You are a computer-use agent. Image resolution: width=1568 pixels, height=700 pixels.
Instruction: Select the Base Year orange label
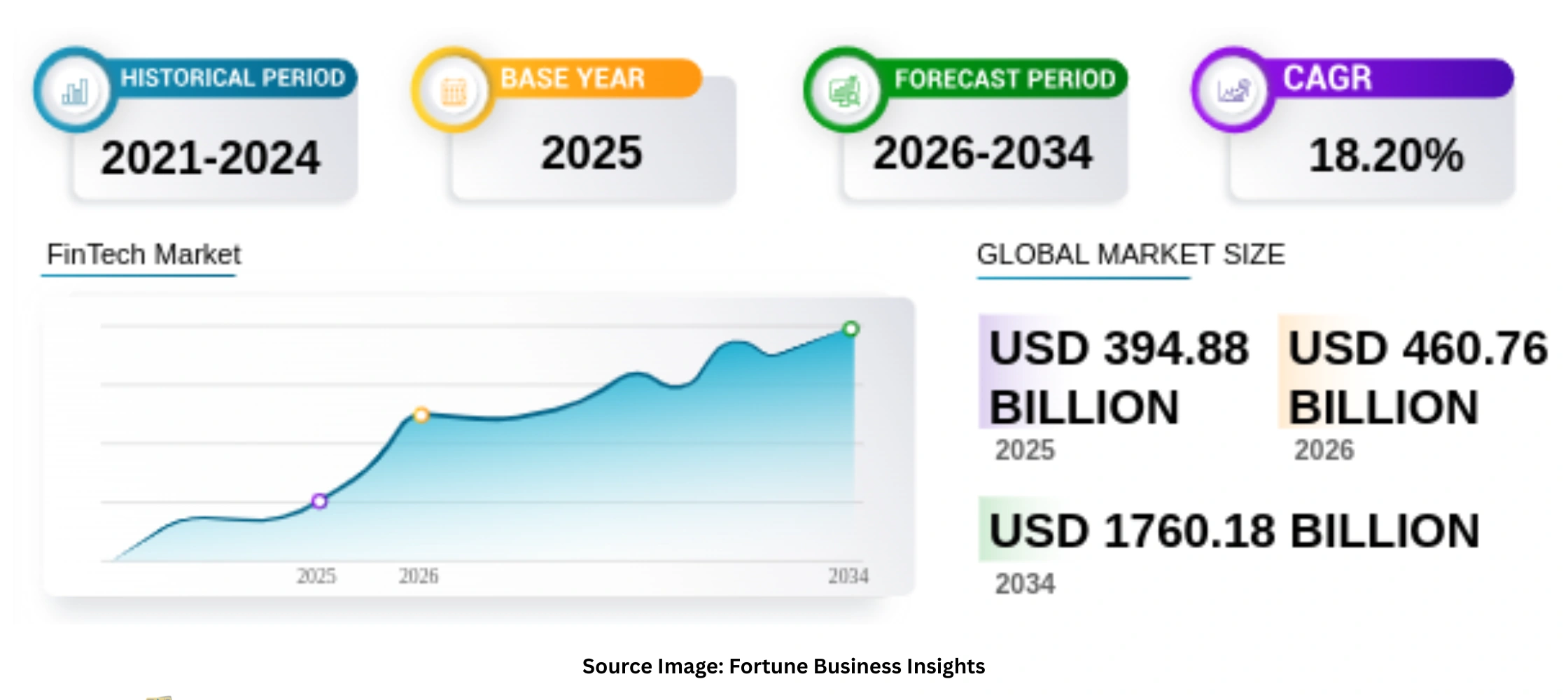pos(573,78)
